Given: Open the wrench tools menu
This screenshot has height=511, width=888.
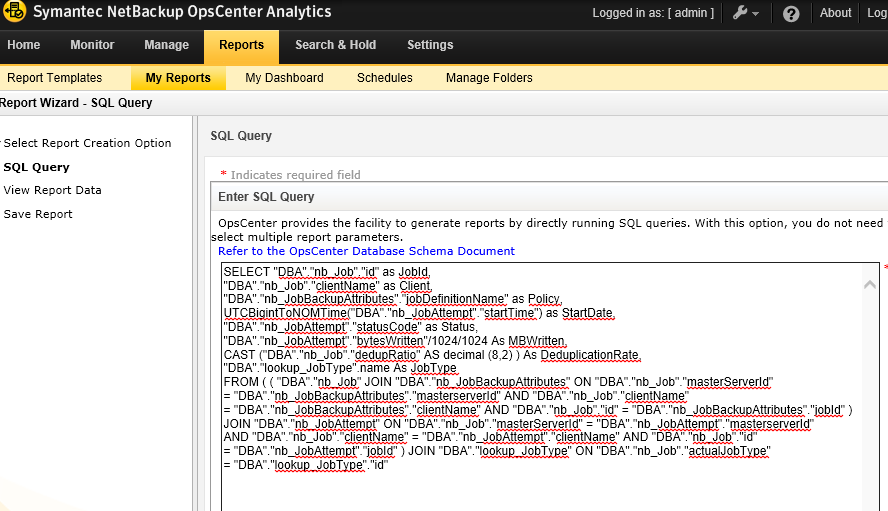Looking at the screenshot, I should [745, 13].
